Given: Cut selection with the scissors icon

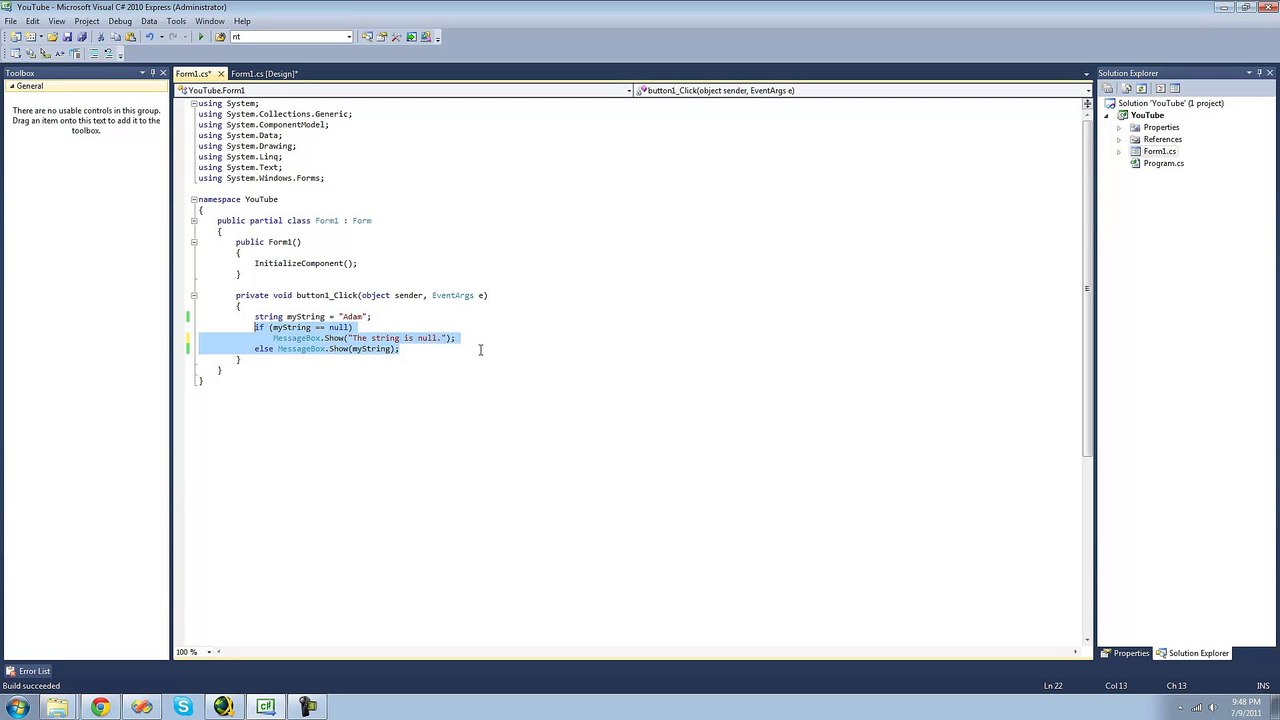Looking at the screenshot, I should click(x=101, y=37).
